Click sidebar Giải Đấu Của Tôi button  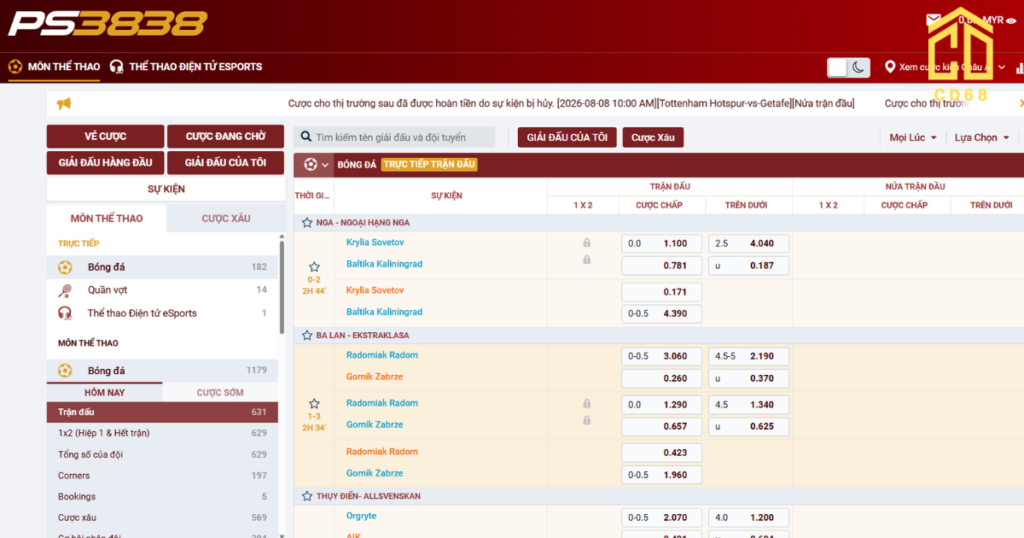coord(225,163)
